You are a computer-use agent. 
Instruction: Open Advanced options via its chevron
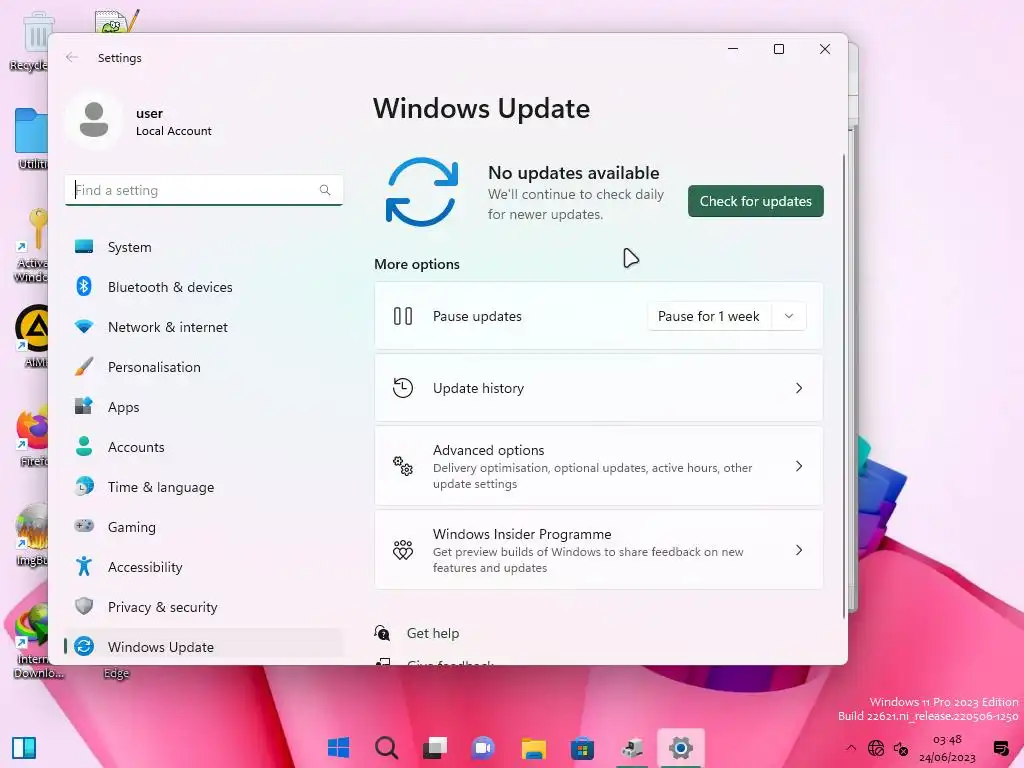click(x=799, y=466)
